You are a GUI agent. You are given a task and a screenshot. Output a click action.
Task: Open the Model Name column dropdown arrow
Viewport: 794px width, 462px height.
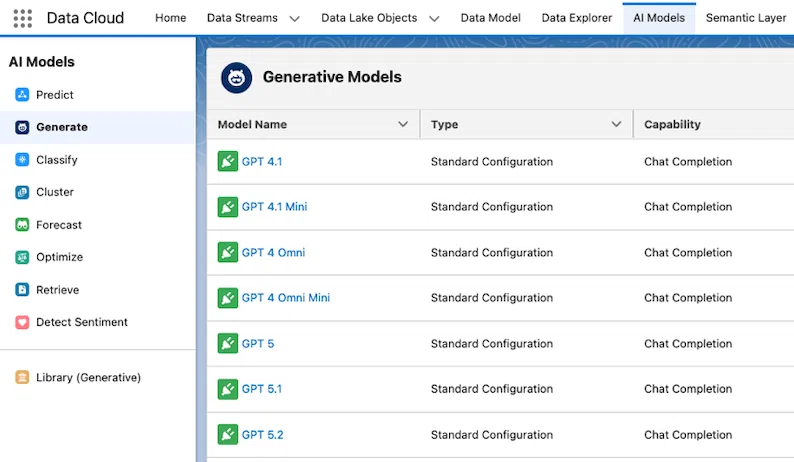coord(403,124)
